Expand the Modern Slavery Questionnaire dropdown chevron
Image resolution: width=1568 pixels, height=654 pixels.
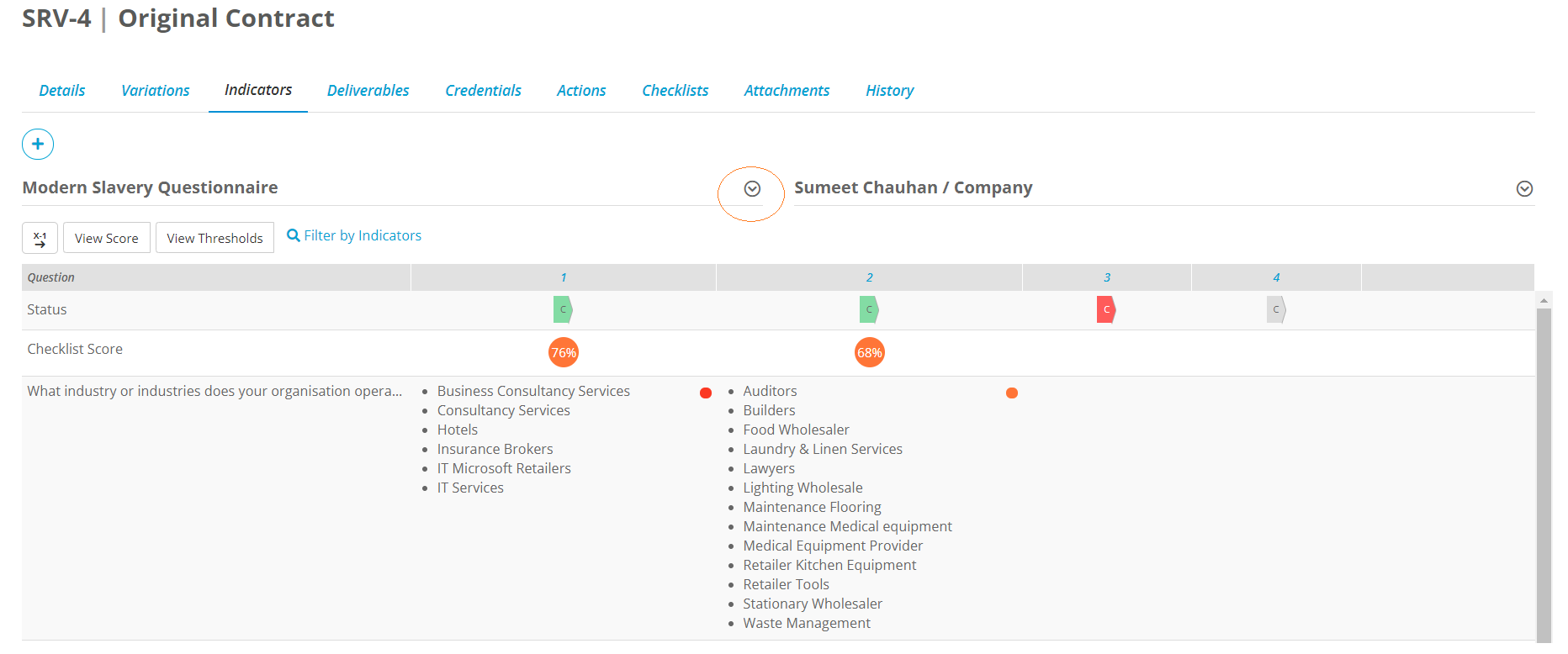coord(752,189)
